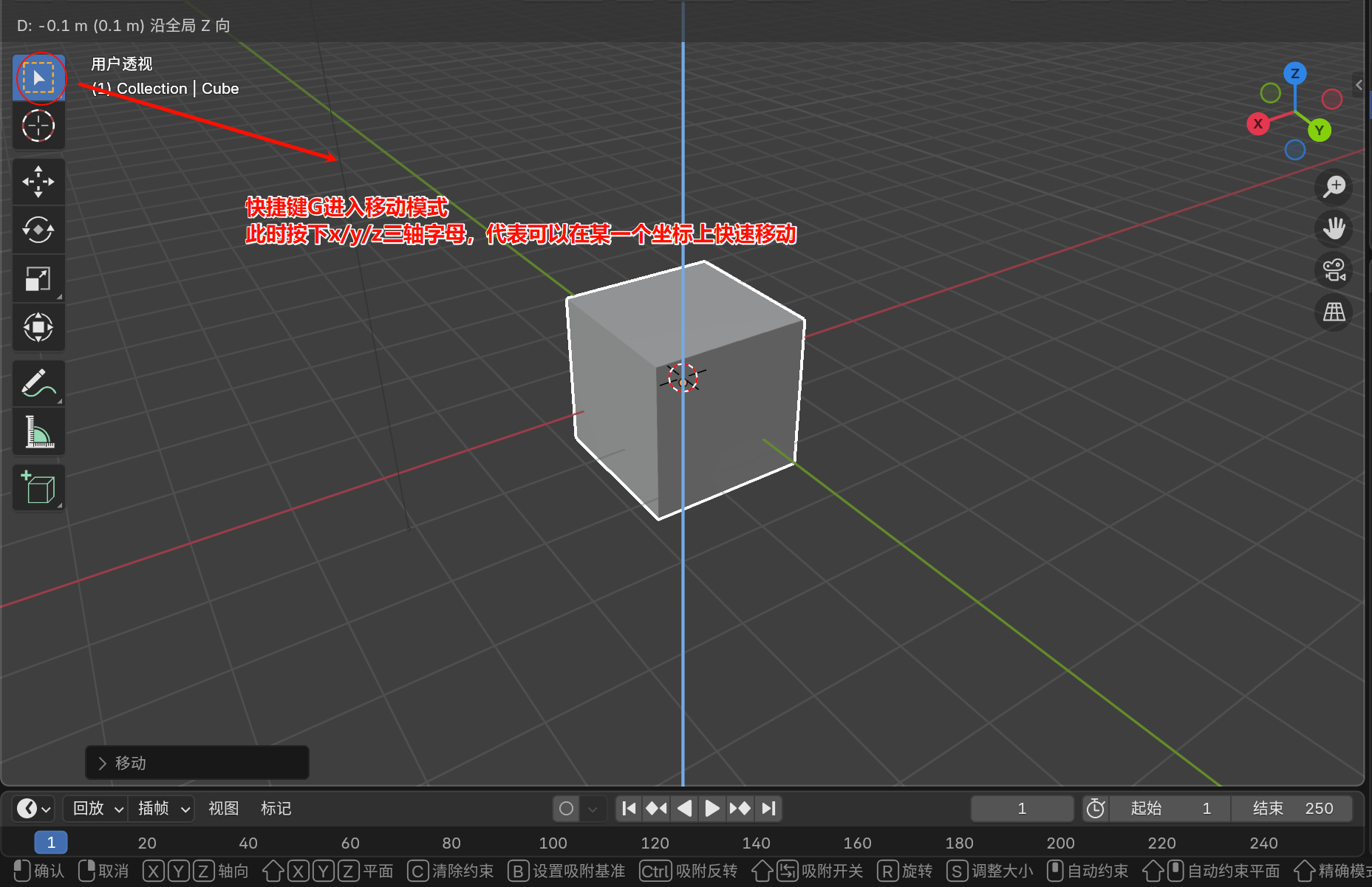This screenshot has height=887, width=1372.
Task: Select the Scale tool
Action: pyautogui.click(x=38, y=278)
